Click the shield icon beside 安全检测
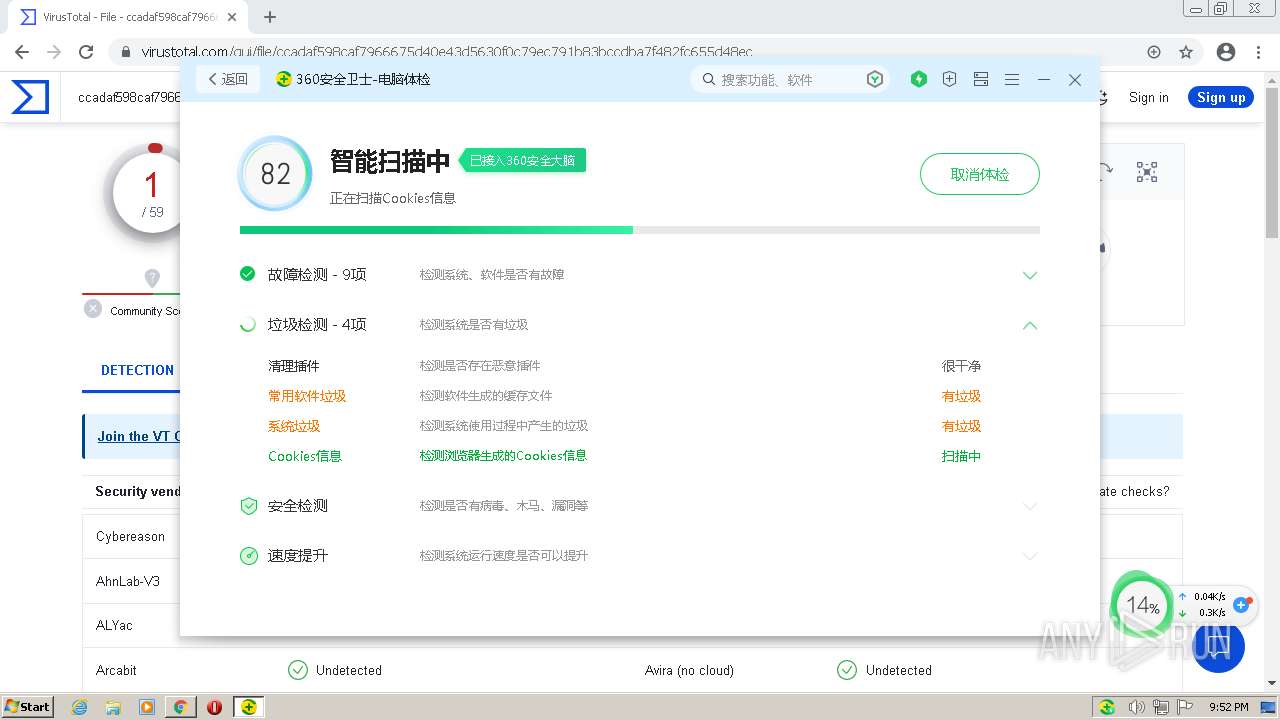Screen dimensions: 1280x720 click(249, 506)
